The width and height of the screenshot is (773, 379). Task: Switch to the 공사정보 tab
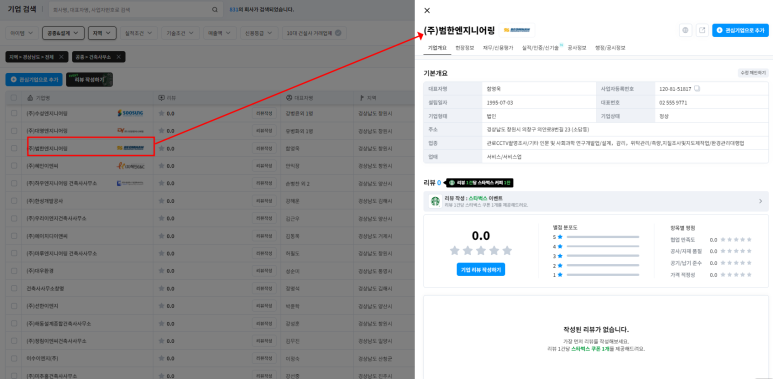[577, 48]
